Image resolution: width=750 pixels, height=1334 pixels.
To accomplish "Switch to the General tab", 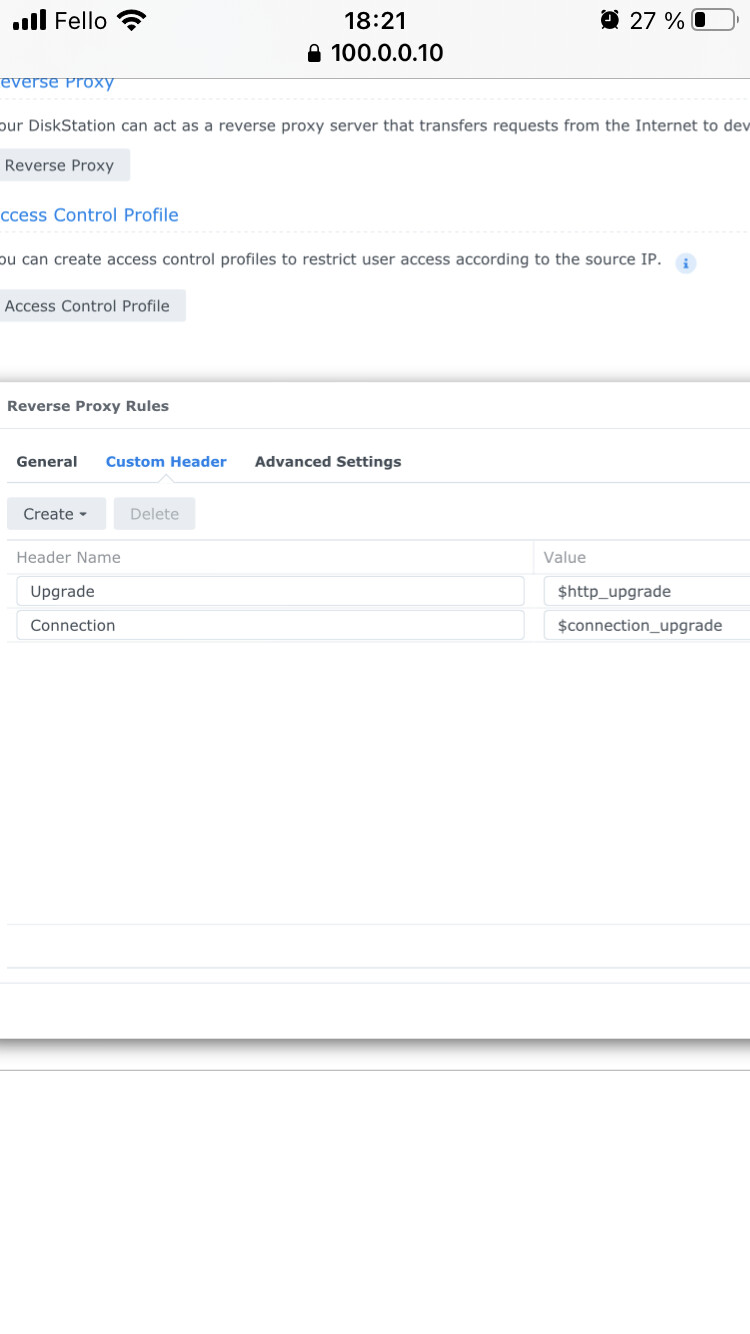I will [47, 462].
